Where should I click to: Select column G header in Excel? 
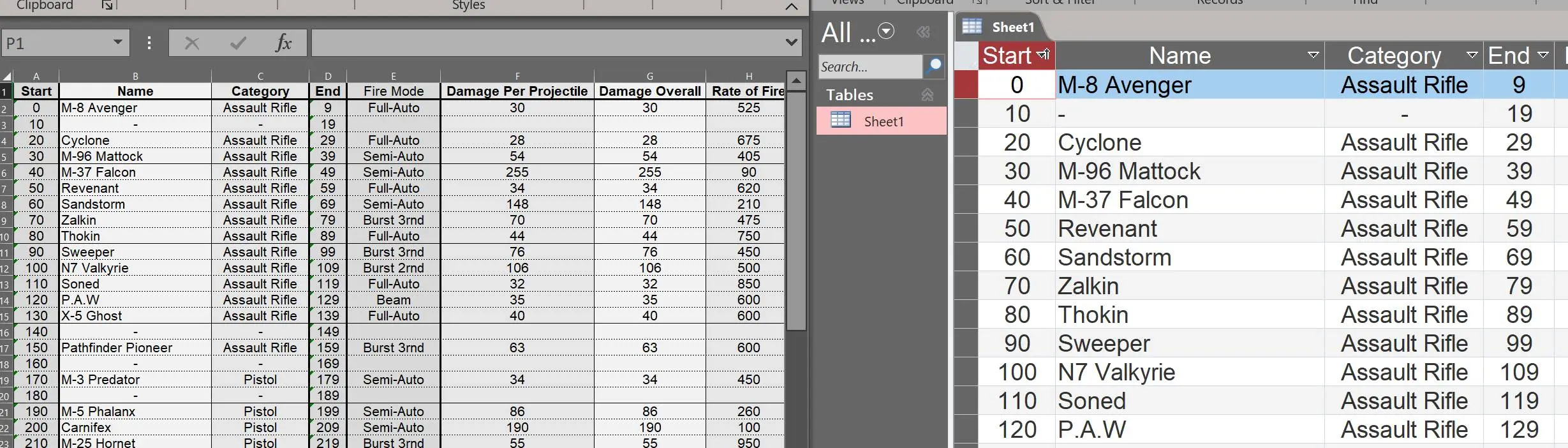(x=649, y=77)
